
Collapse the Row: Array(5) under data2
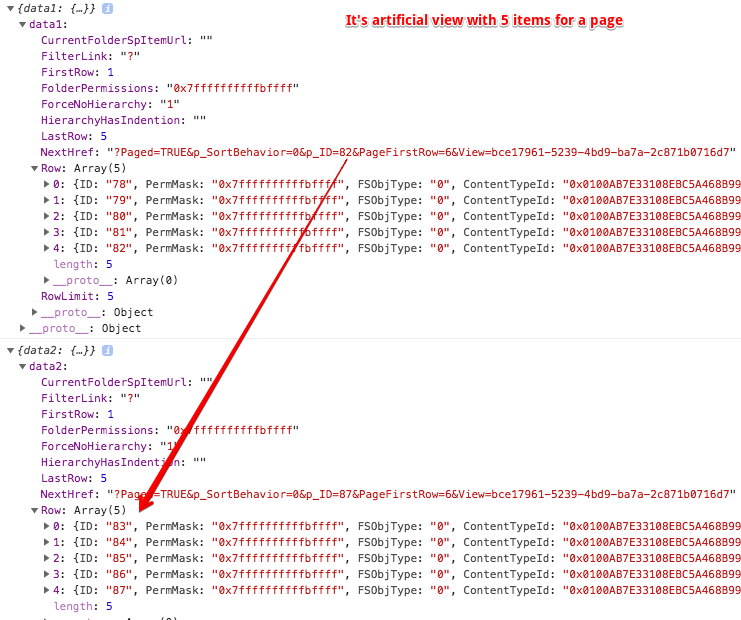click(x=34, y=510)
